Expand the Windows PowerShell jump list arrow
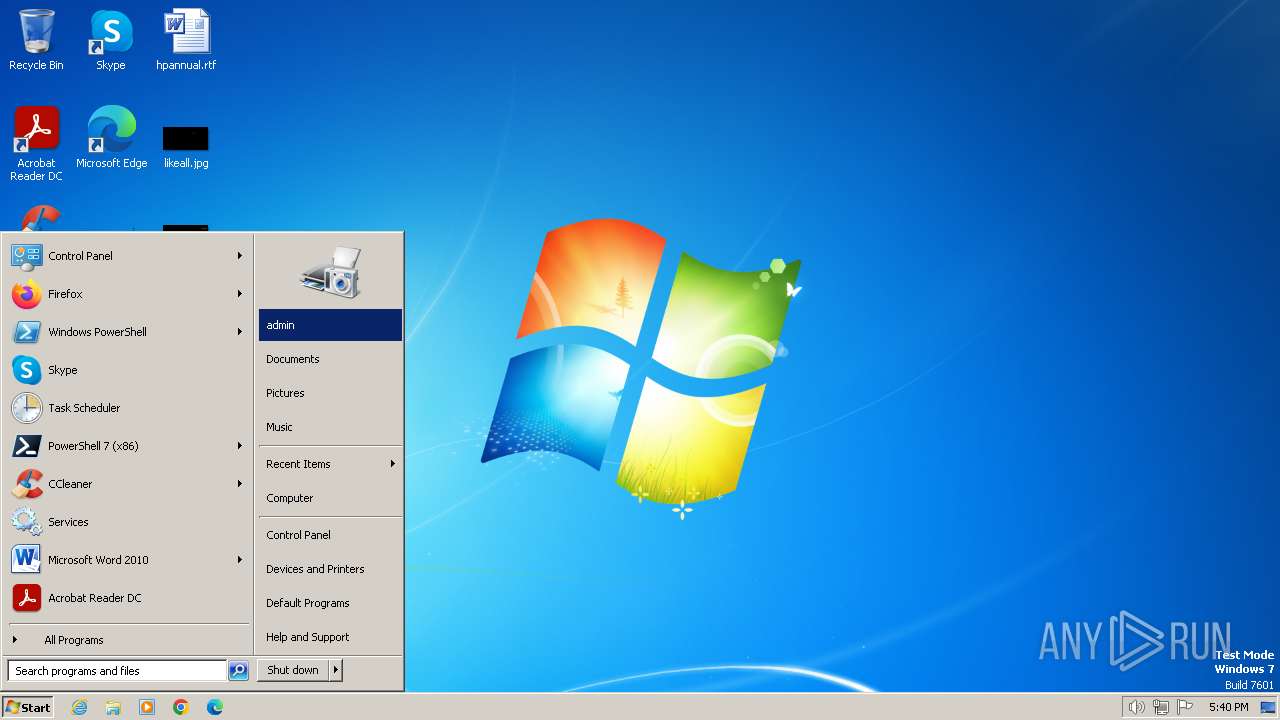 click(240, 332)
